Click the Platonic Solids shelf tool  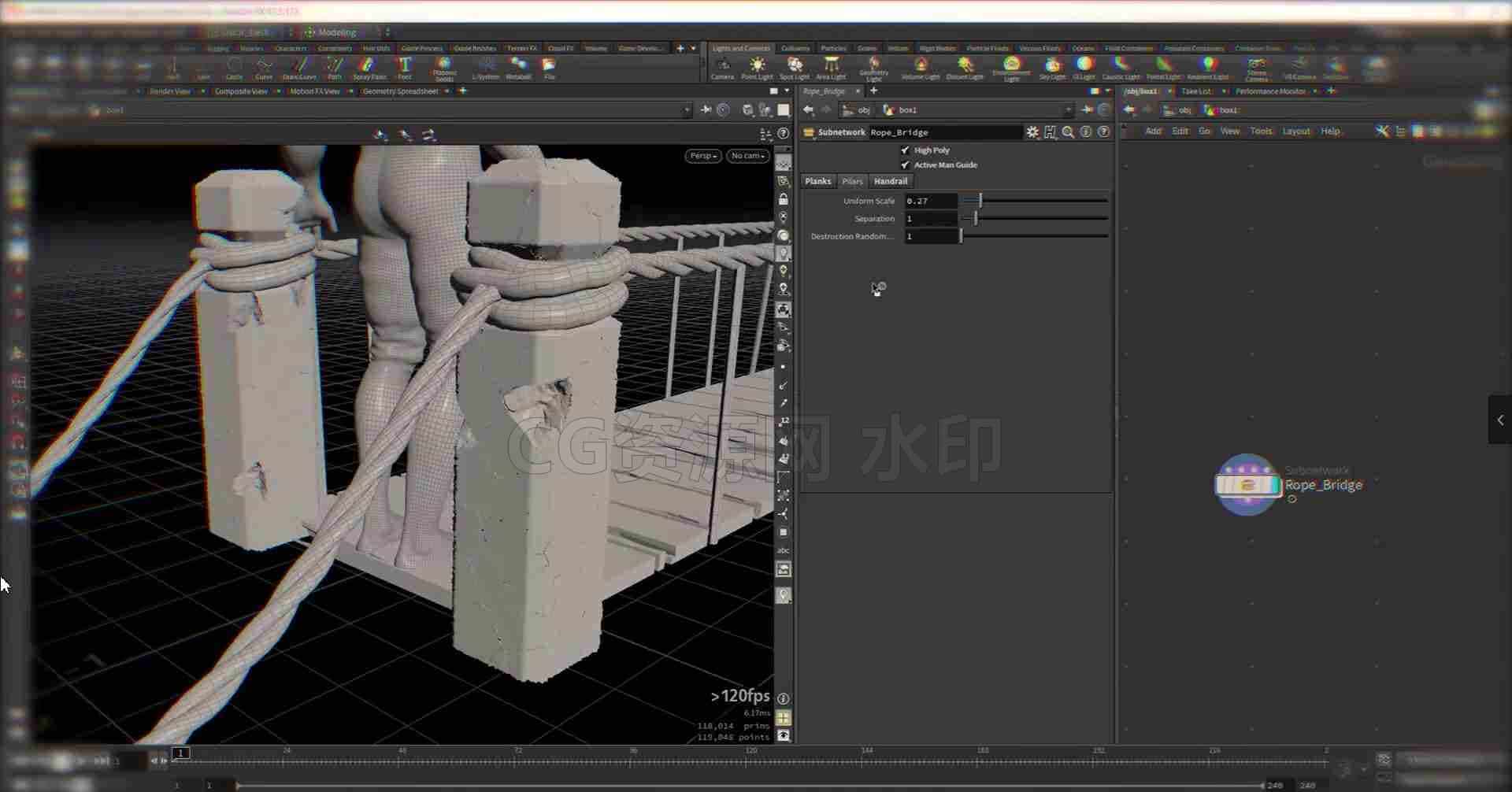click(x=444, y=68)
